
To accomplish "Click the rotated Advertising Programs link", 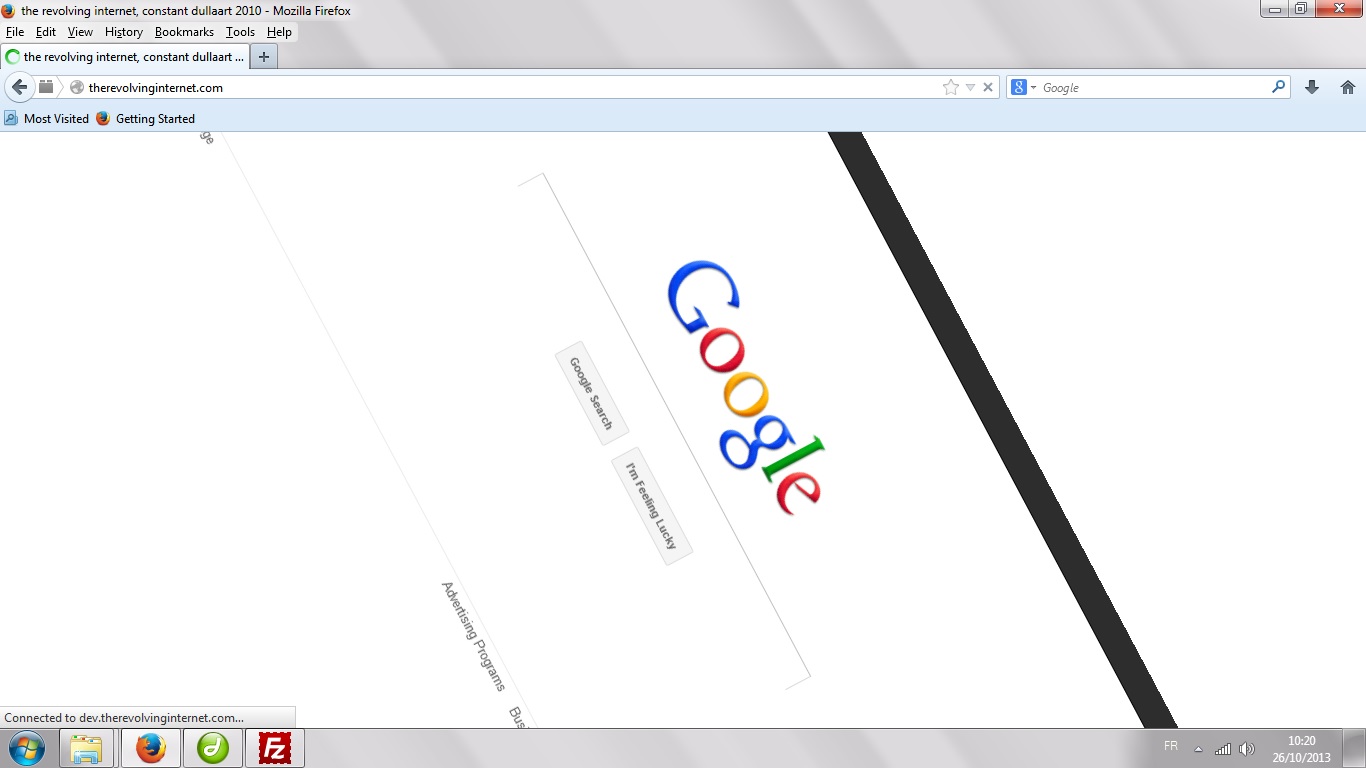I will tap(474, 636).
